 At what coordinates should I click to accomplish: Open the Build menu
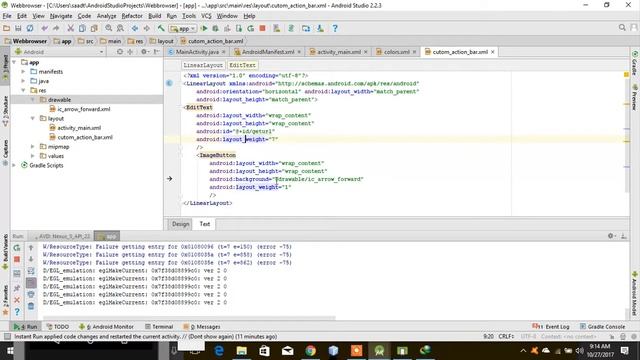[x=154, y=16]
